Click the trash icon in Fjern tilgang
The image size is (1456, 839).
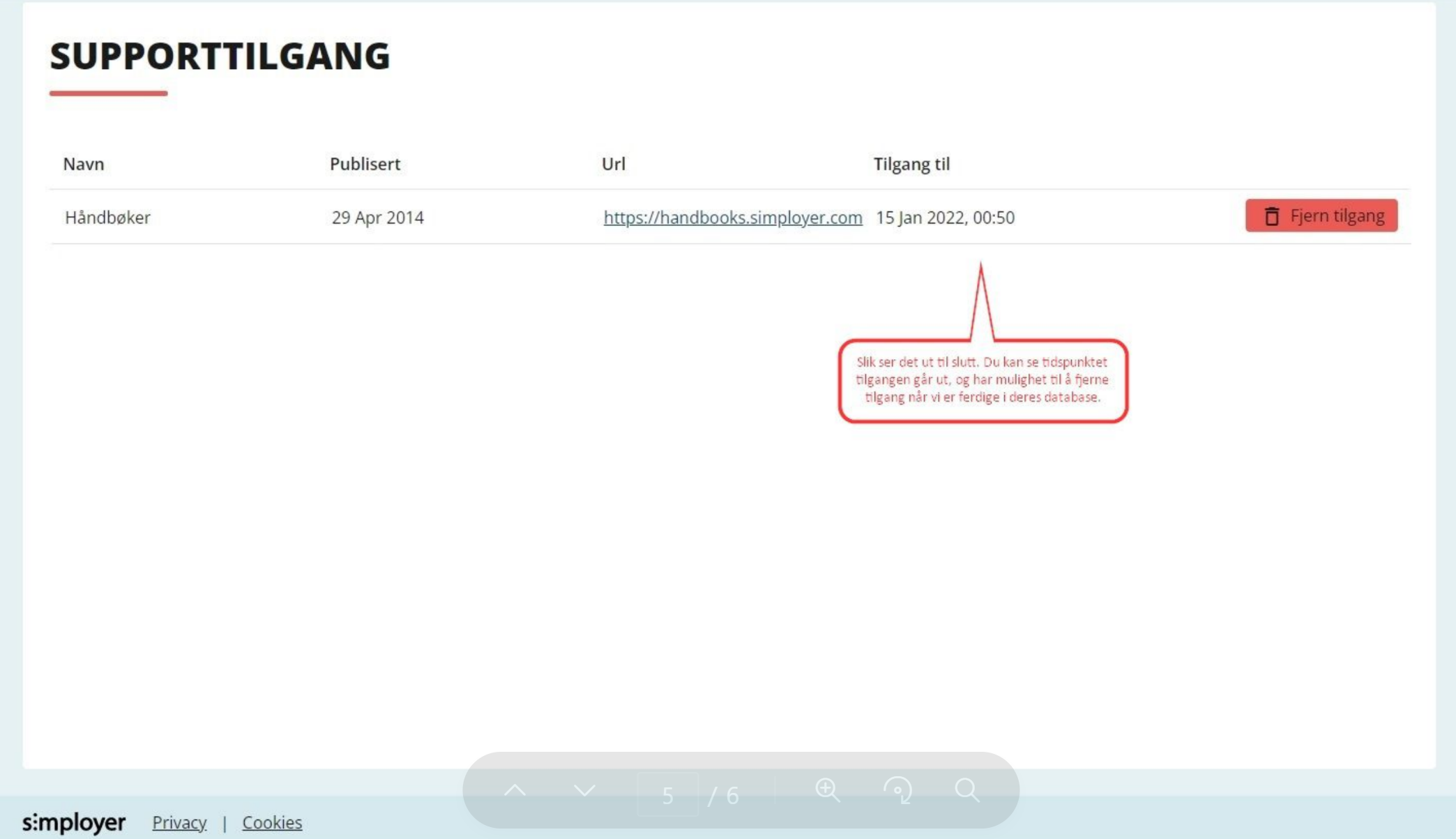pyautogui.click(x=1272, y=216)
